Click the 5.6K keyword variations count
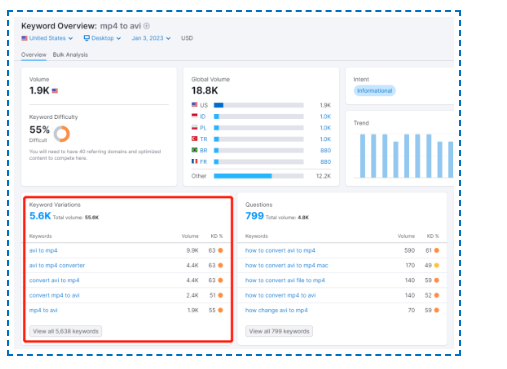507x369 pixels. click(x=40, y=216)
